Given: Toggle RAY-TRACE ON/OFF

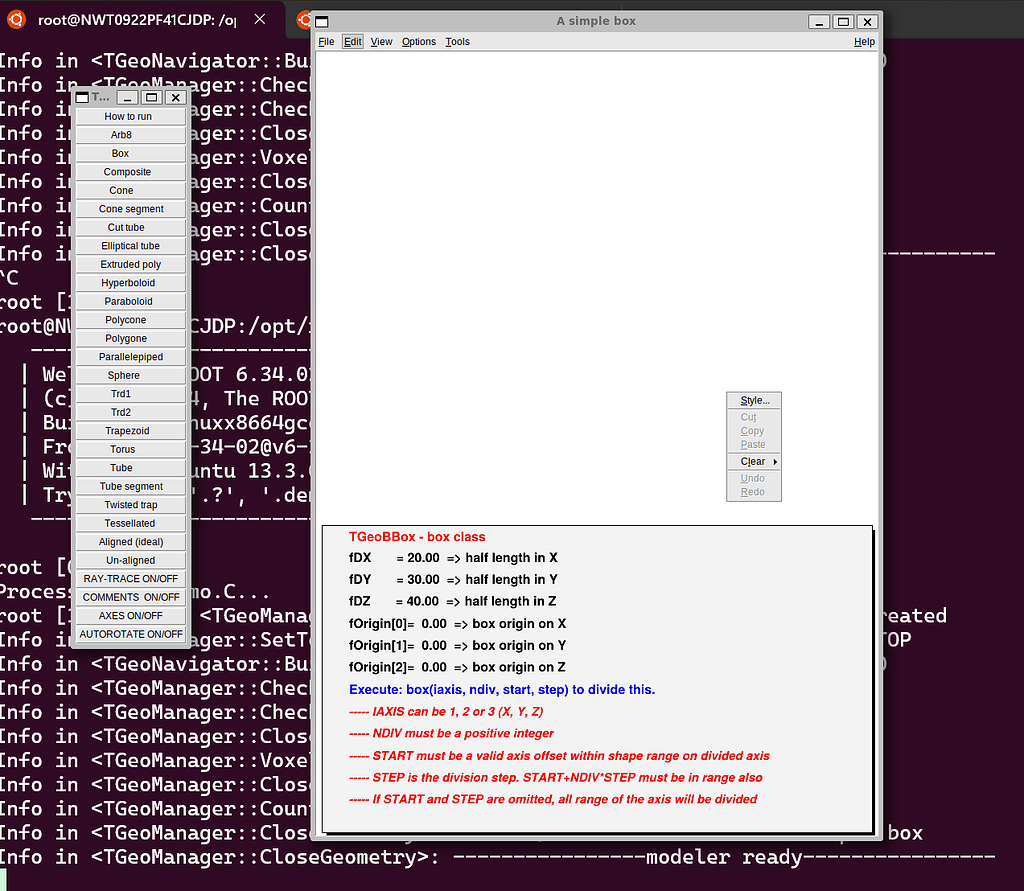Looking at the screenshot, I should [128, 578].
